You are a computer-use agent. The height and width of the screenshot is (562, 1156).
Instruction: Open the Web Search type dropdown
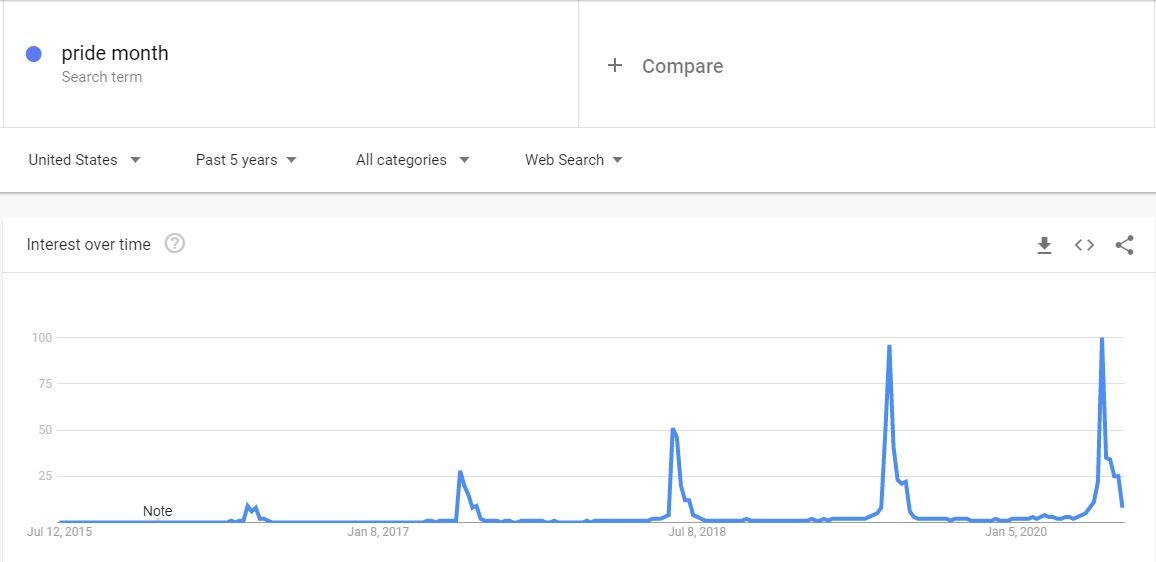574,160
